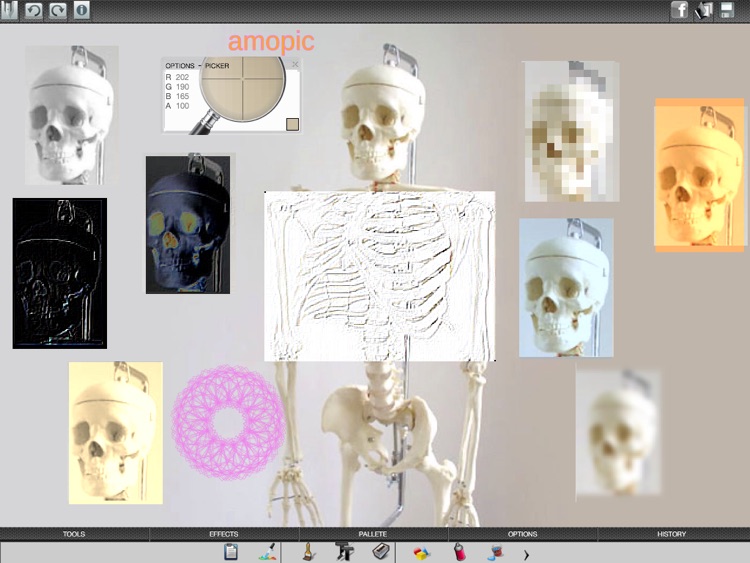Save the picture with the floppy icon
750x563 pixels.
point(727,10)
